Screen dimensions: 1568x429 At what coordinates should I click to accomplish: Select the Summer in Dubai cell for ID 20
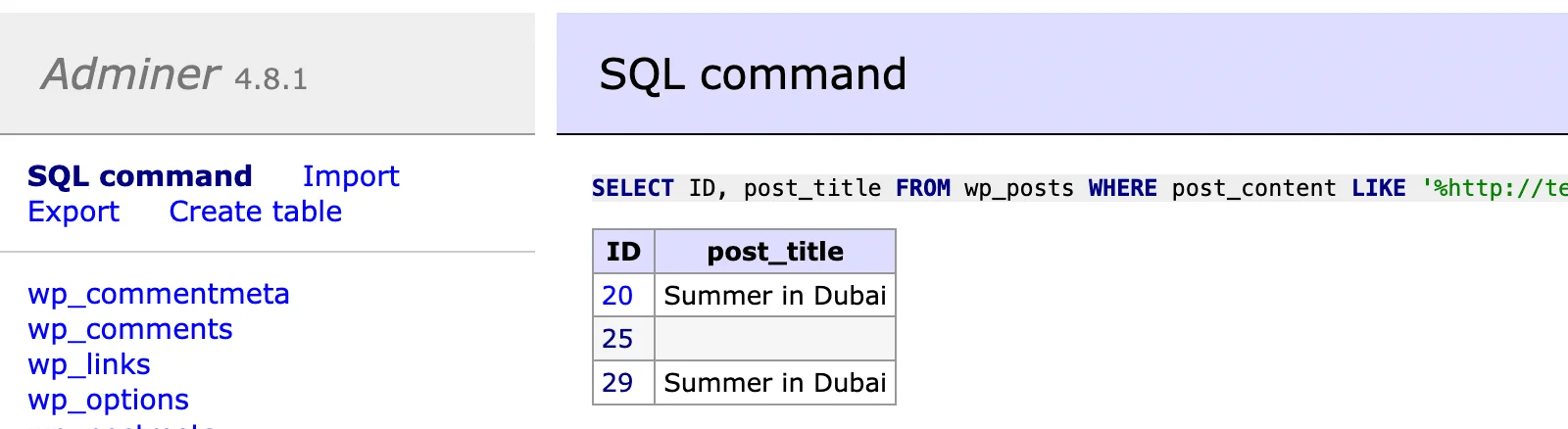coord(775,296)
